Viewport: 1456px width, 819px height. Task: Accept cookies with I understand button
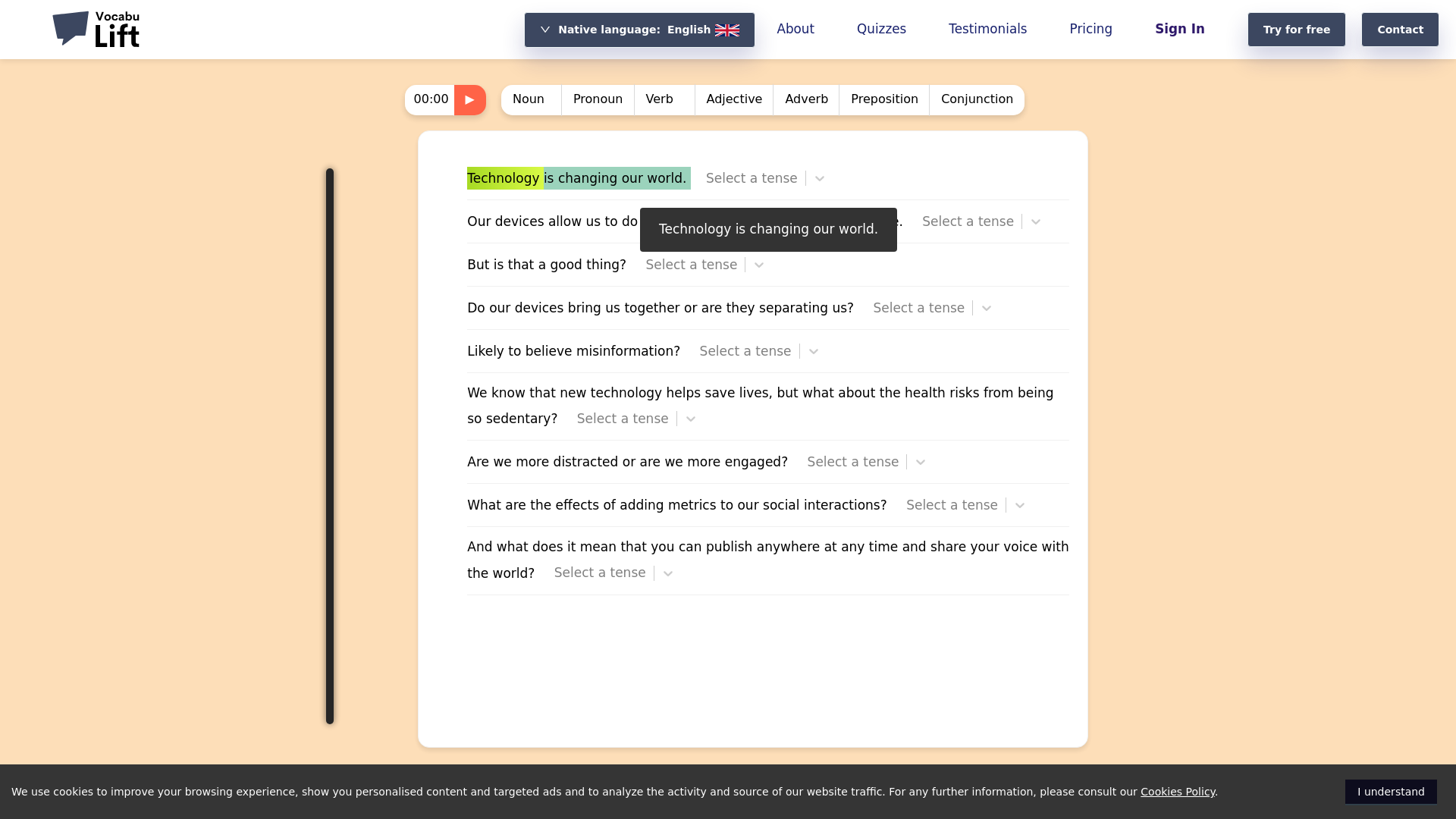coord(1391,792)
